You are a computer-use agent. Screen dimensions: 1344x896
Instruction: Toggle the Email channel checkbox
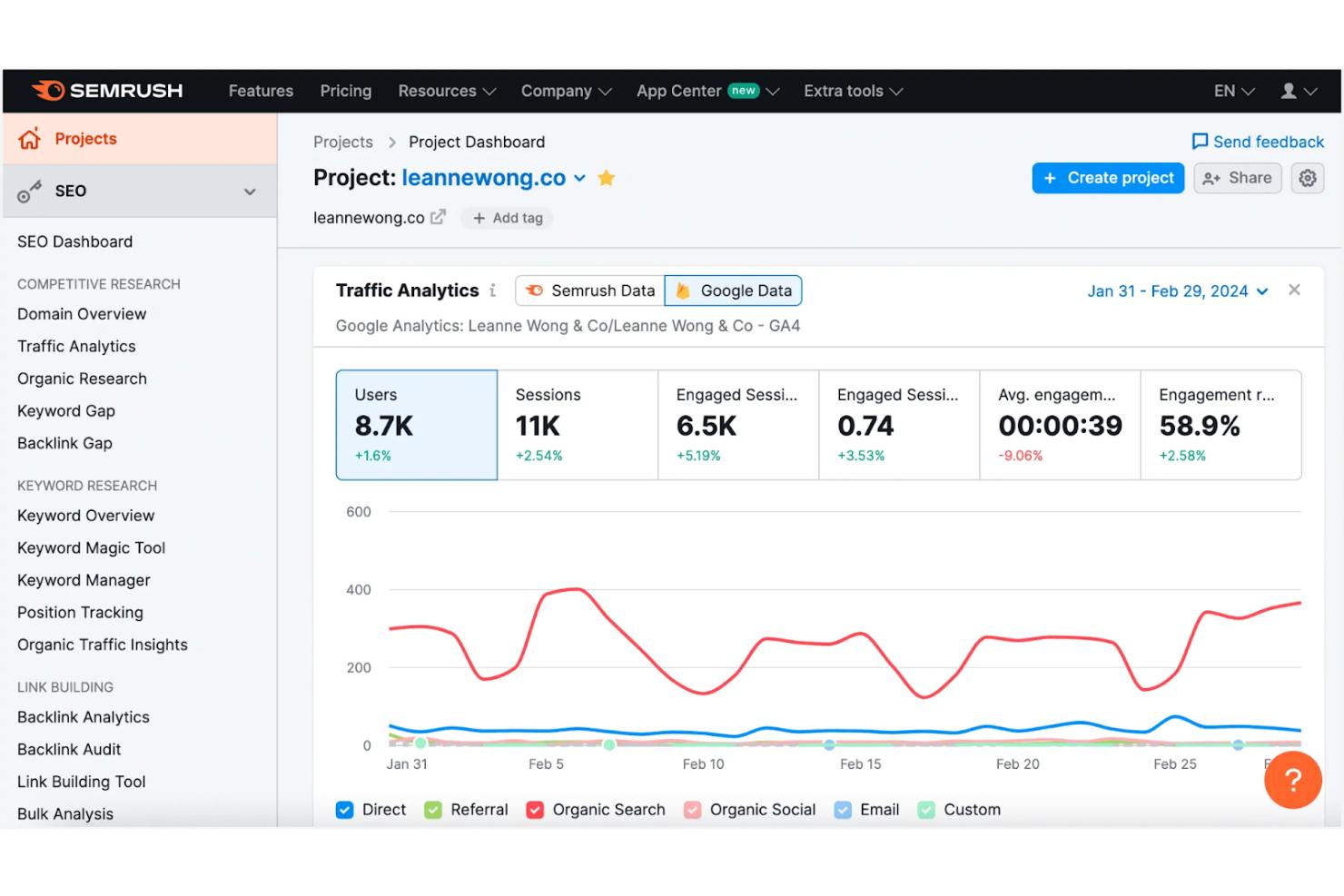tap(842, 810)
